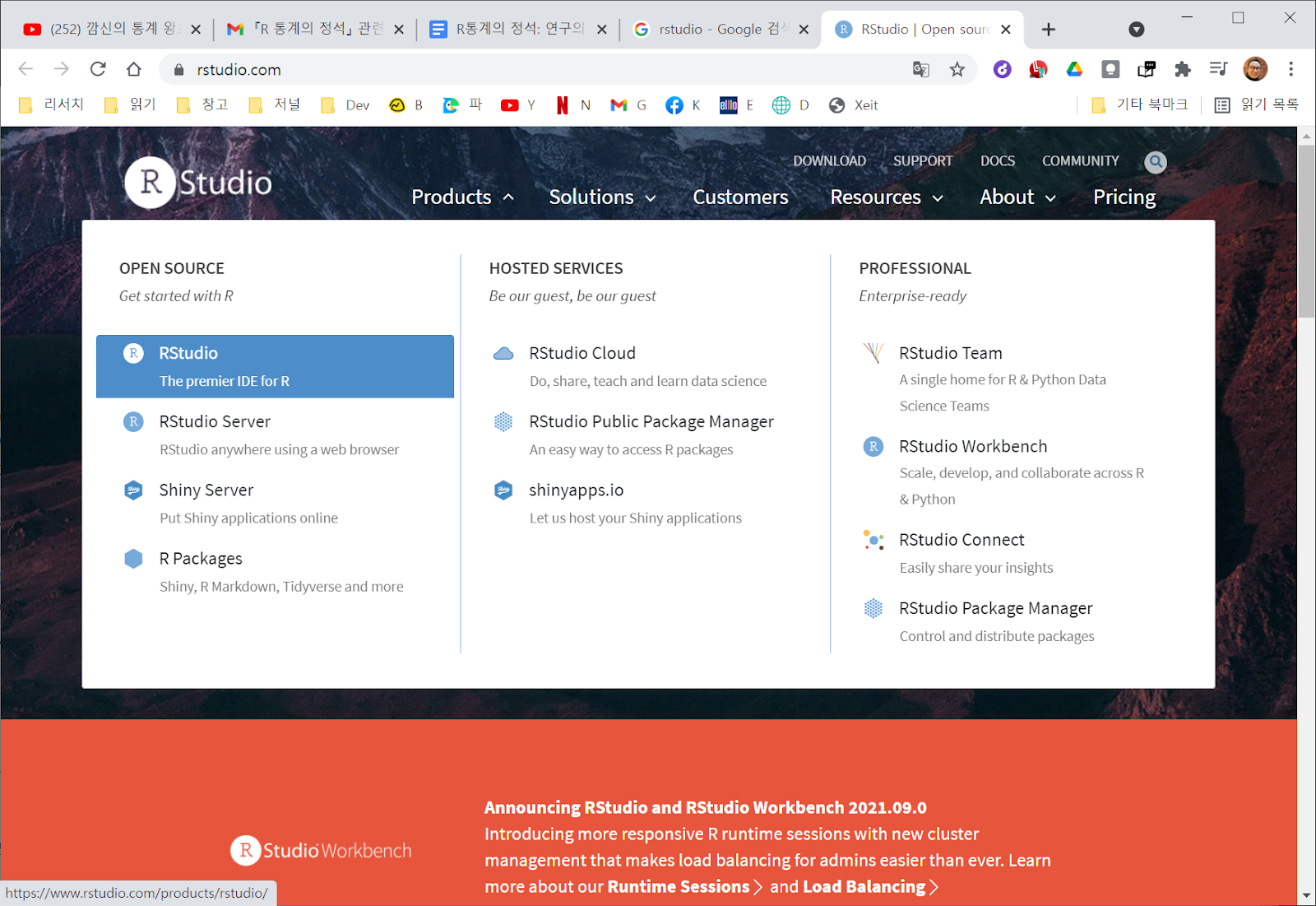Screen dimensions: 1316x906
Task: Open the tab search dropdown arrow
Action: [1137, 30]
